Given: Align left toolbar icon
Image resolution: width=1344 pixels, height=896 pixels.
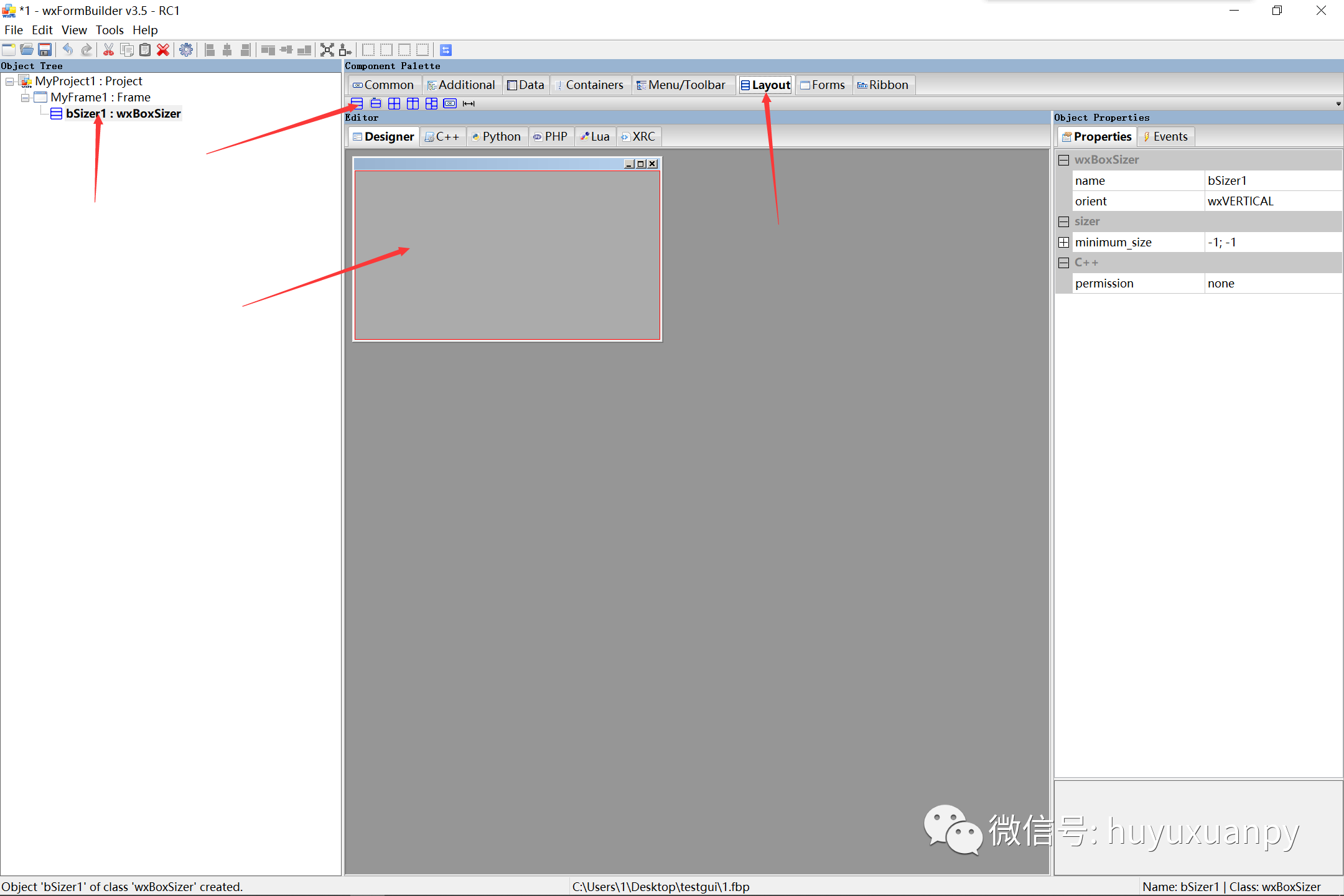Looking at the screenshot, I should [x=210, y=50].
